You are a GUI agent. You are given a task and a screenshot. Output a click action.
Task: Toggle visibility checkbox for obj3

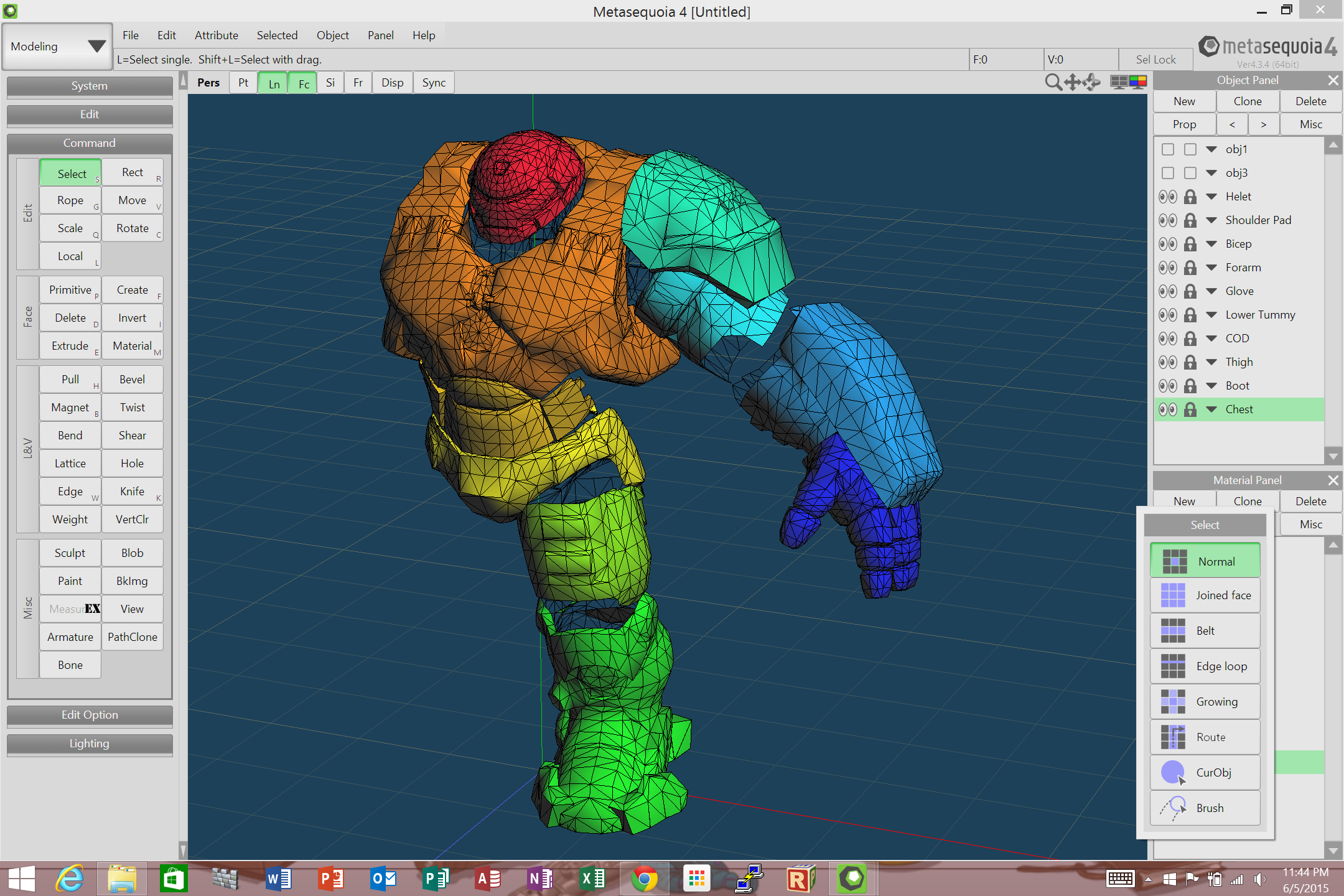click(x=1168, y=173)
